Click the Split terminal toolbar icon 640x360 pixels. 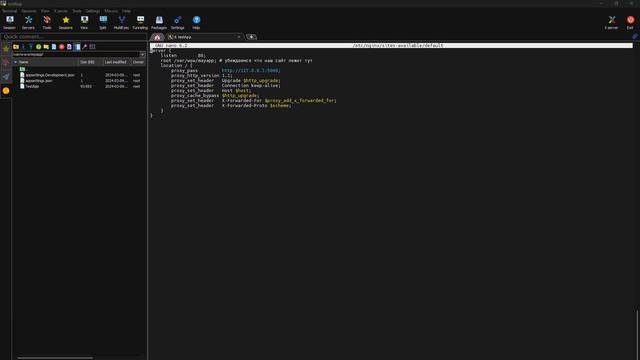tap(103, 22)
